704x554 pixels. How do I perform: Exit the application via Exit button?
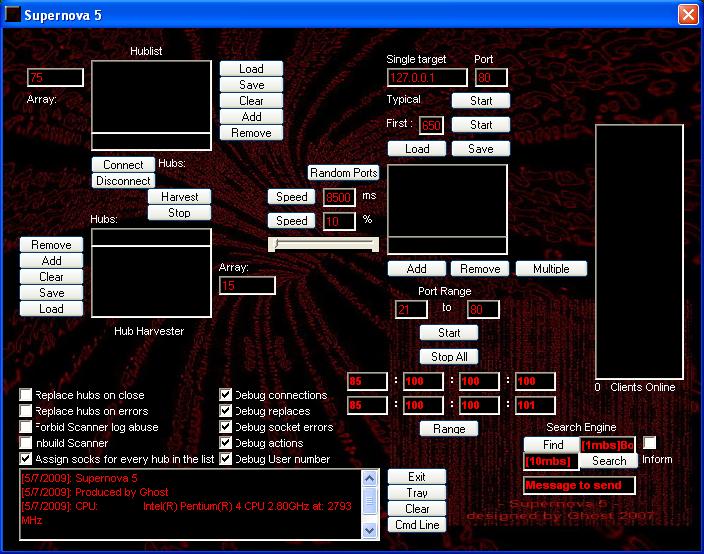click(x=417, y=477)
